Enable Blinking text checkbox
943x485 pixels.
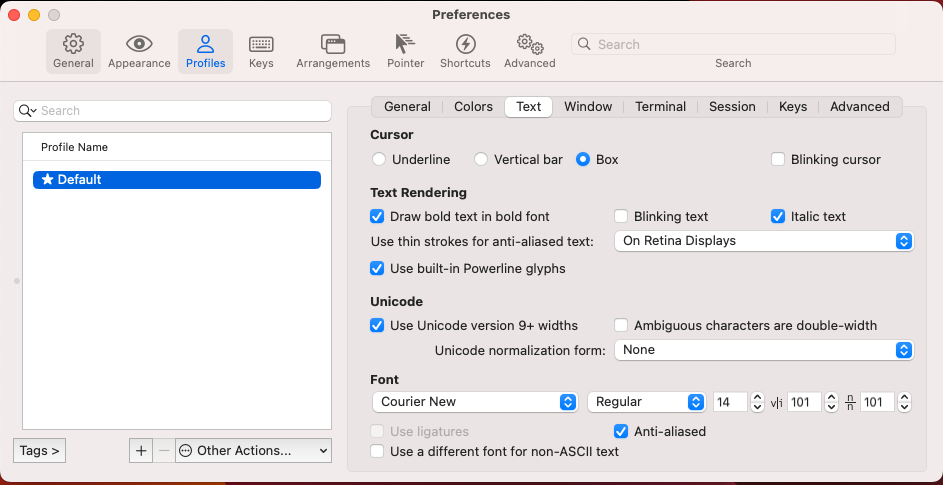[621, 216]
